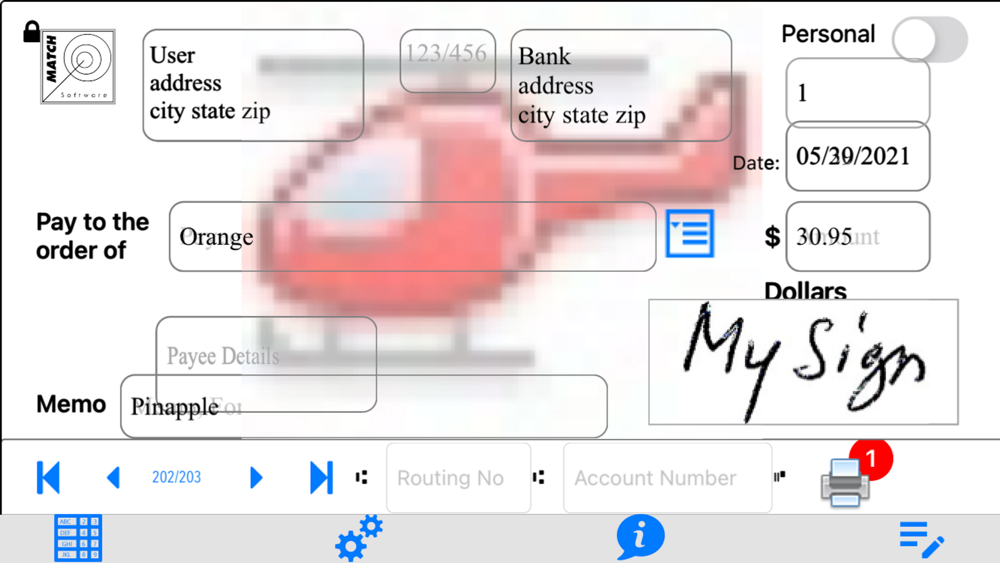Image resolution: width=1000 pixels, height=563 pixels.
Task: Click the MICR symbol before Account Number
Action: coord(539,477)
